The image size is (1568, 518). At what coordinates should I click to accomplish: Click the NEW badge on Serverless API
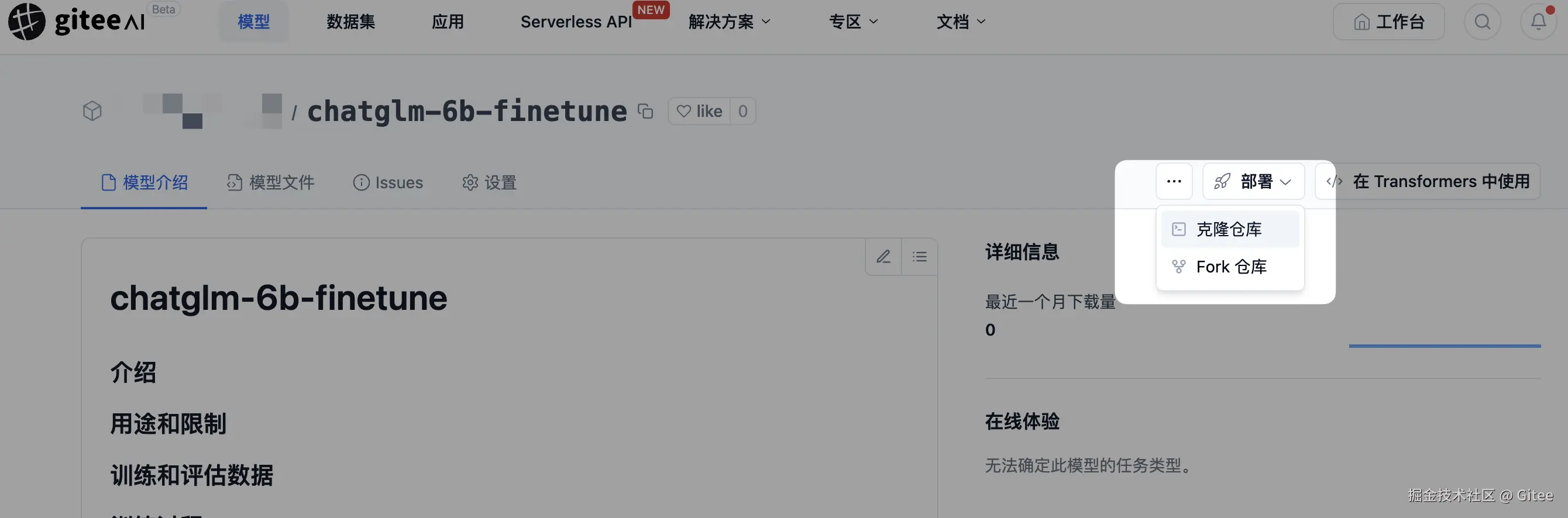tap(651, 10)
